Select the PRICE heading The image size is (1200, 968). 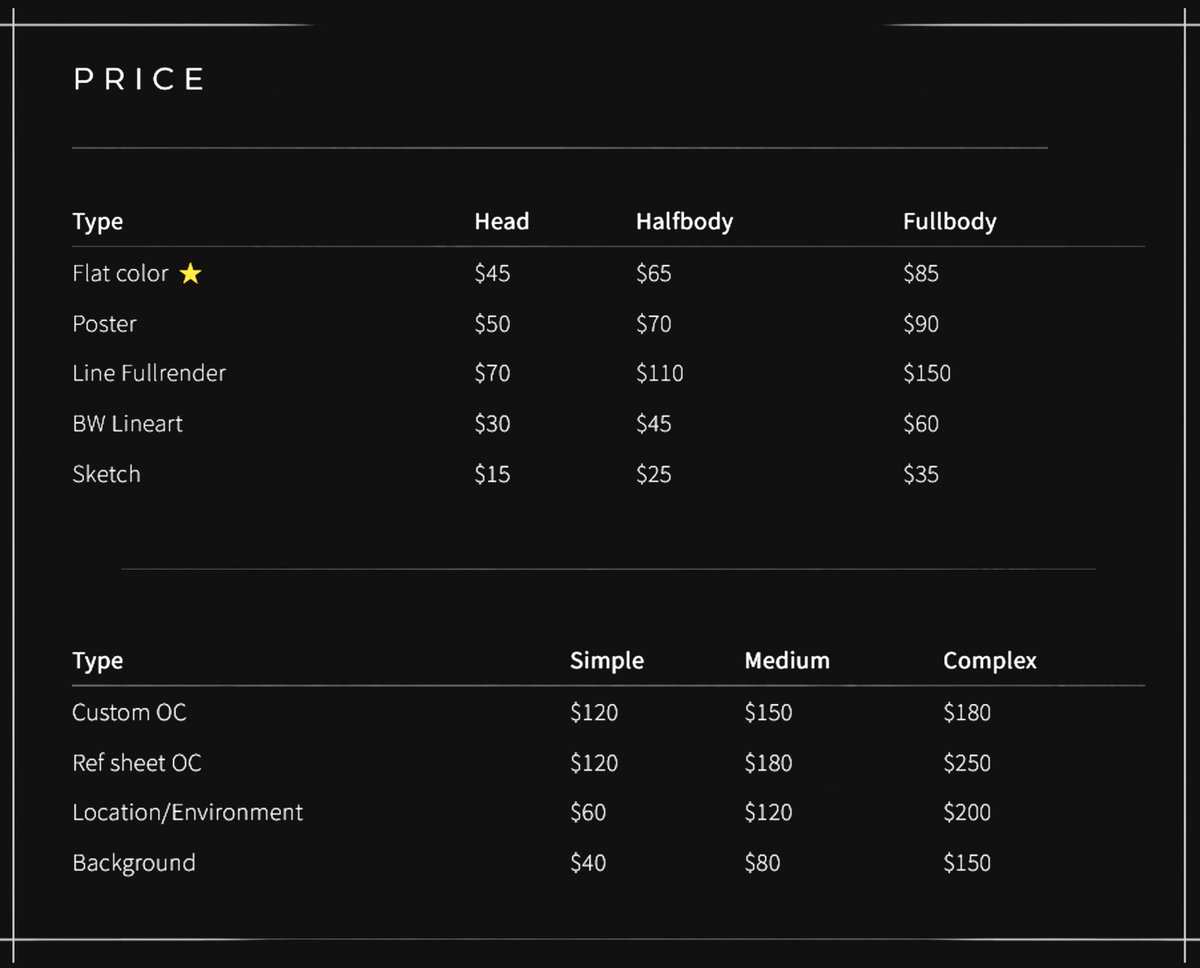click(139, 79)
